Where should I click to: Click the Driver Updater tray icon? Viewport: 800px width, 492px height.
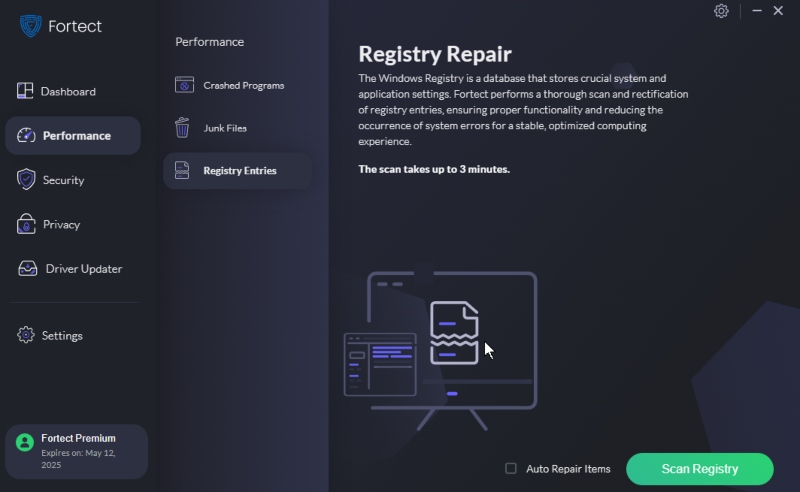coord(28,268)
